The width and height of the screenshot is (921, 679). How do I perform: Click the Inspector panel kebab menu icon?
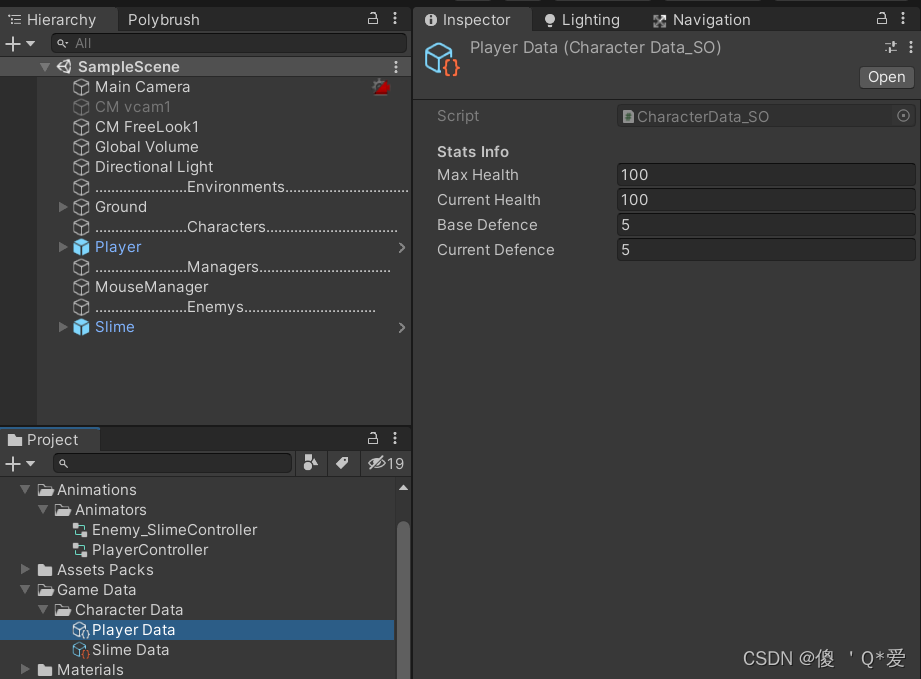(904, 19)
